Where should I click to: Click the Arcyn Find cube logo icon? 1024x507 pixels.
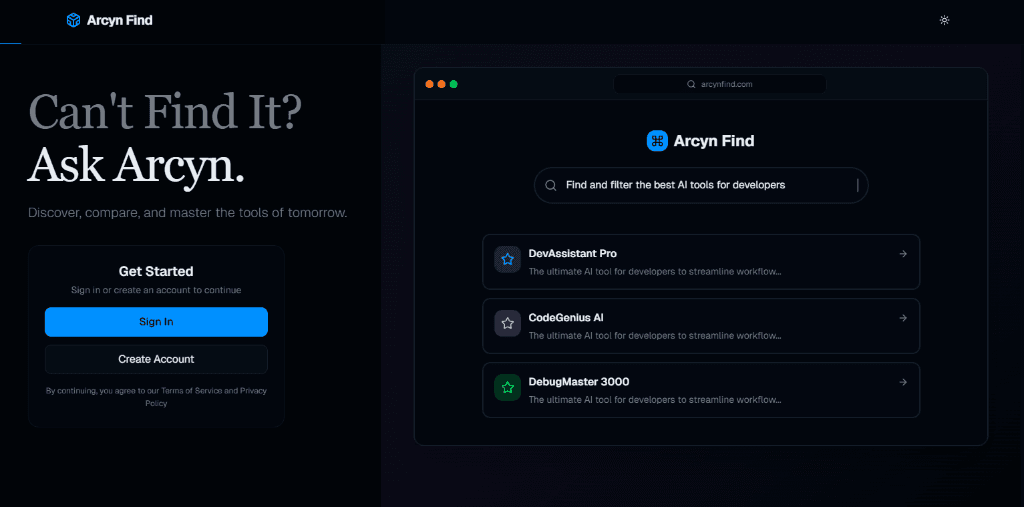(73, 20)
